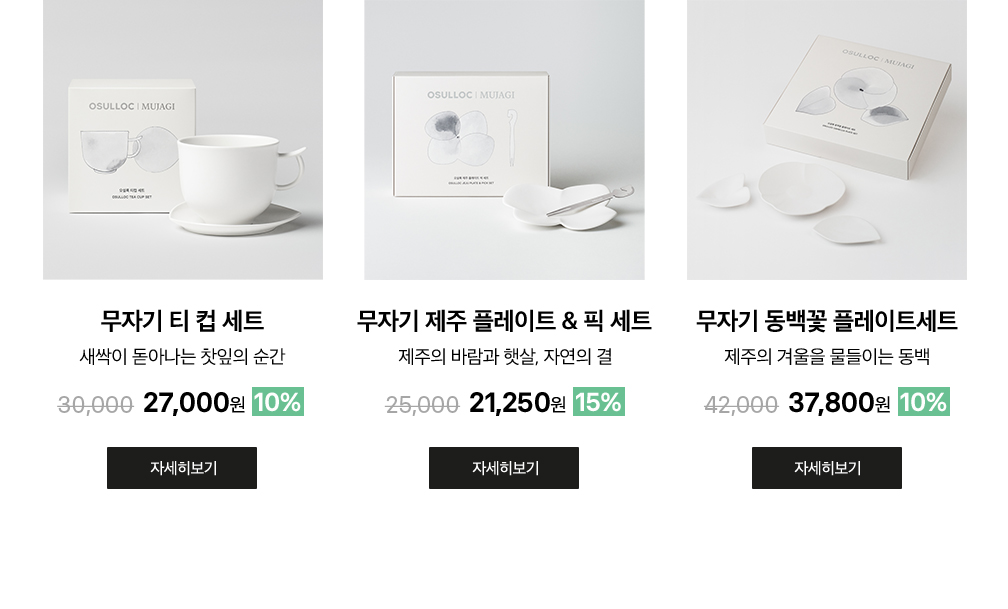
Task: Click the 10% badge next to 37,800원
Action: [923, 402]
